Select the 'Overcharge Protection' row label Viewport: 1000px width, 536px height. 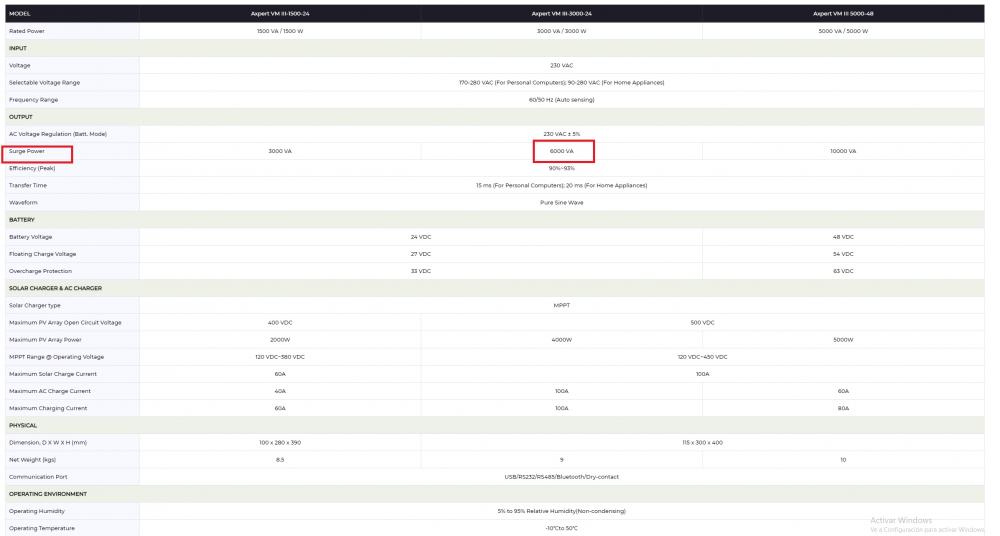click(x=40, y=271)
